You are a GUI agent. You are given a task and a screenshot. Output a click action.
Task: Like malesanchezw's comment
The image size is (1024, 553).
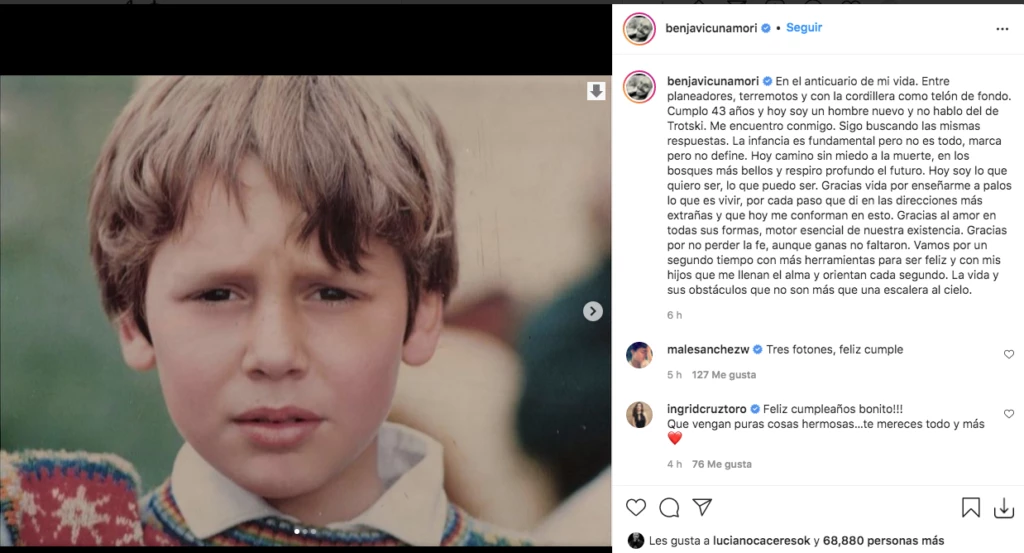1008,354
